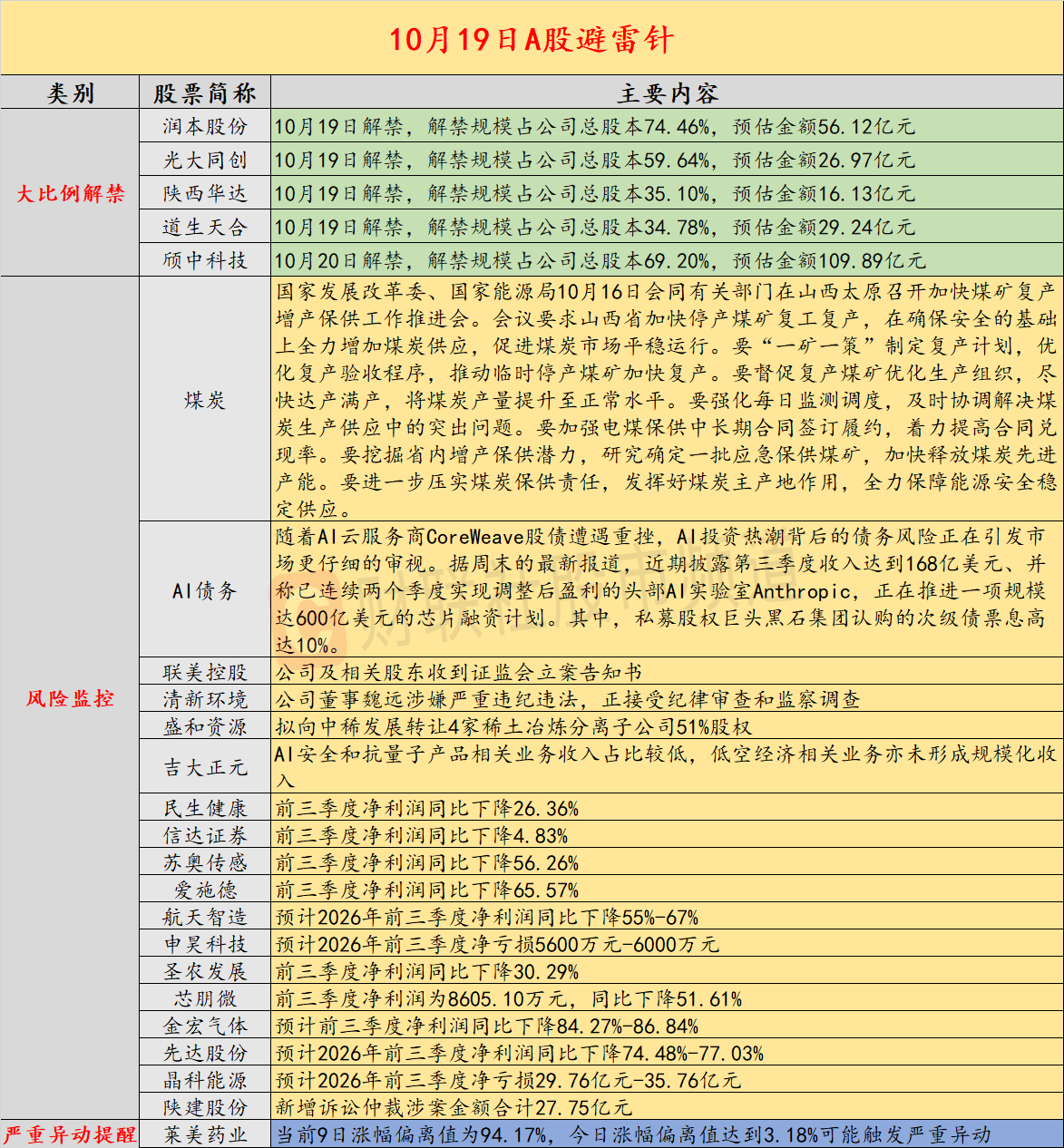
Task: Select stock name '颀中科技'
Action: pos(204,260)
